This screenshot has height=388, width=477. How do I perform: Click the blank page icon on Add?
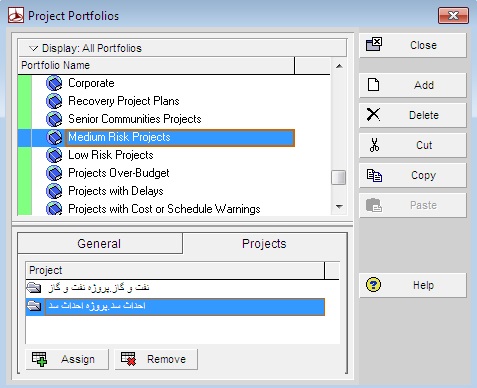373,85
